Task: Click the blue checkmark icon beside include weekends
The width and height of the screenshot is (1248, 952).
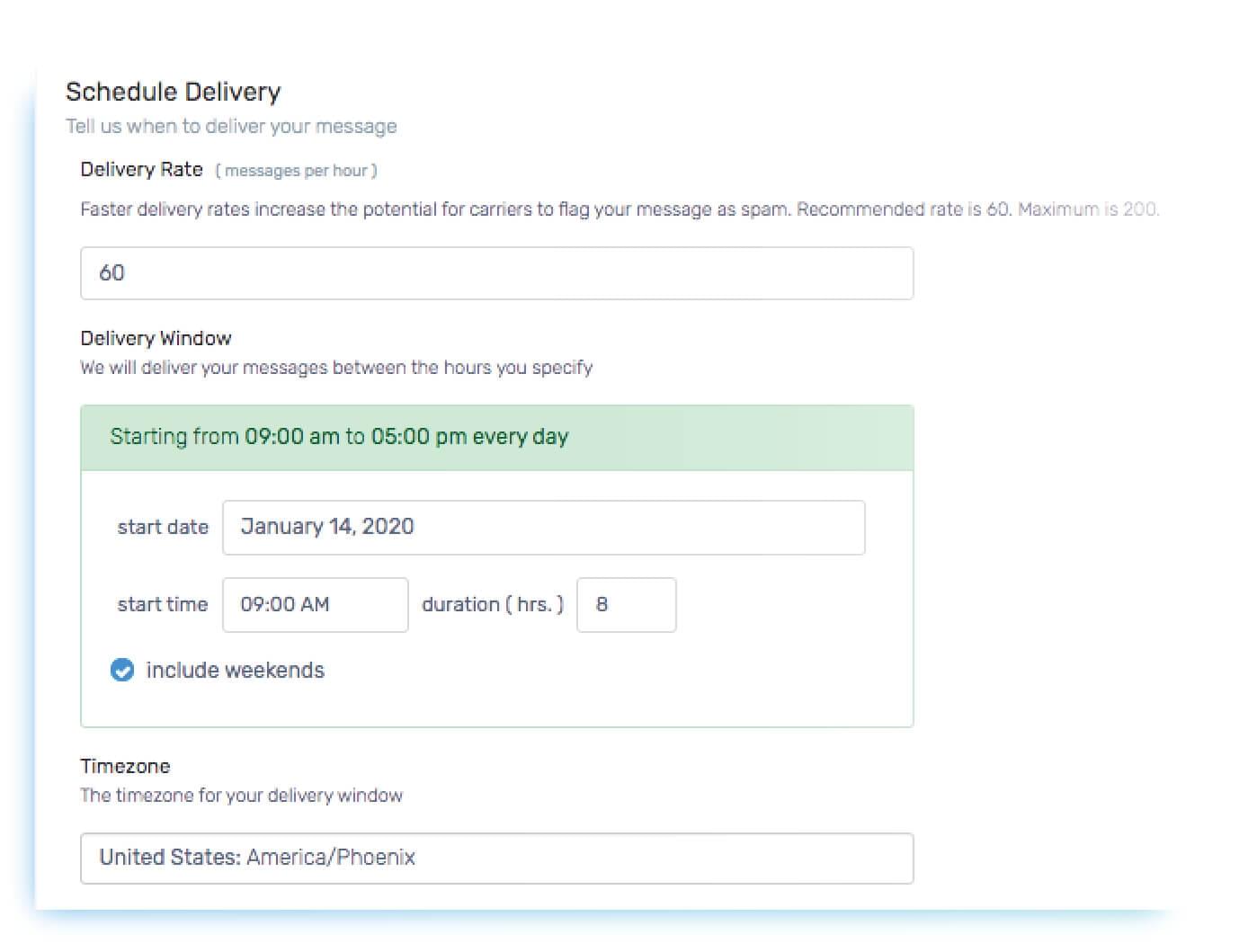Action: click(122, 670)
